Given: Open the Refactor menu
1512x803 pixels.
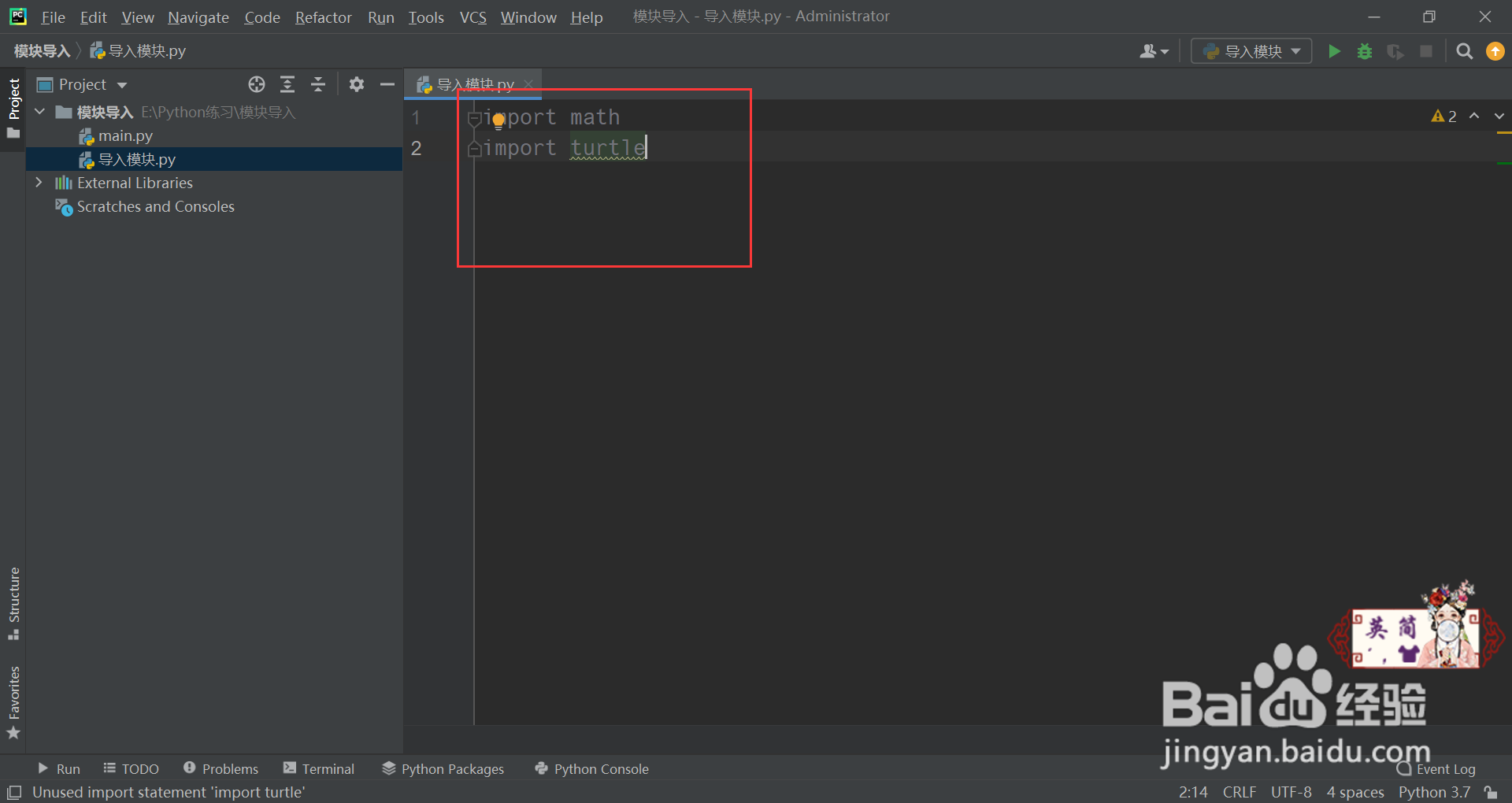Looking at the screenshot, I should [x=324, y=17].
